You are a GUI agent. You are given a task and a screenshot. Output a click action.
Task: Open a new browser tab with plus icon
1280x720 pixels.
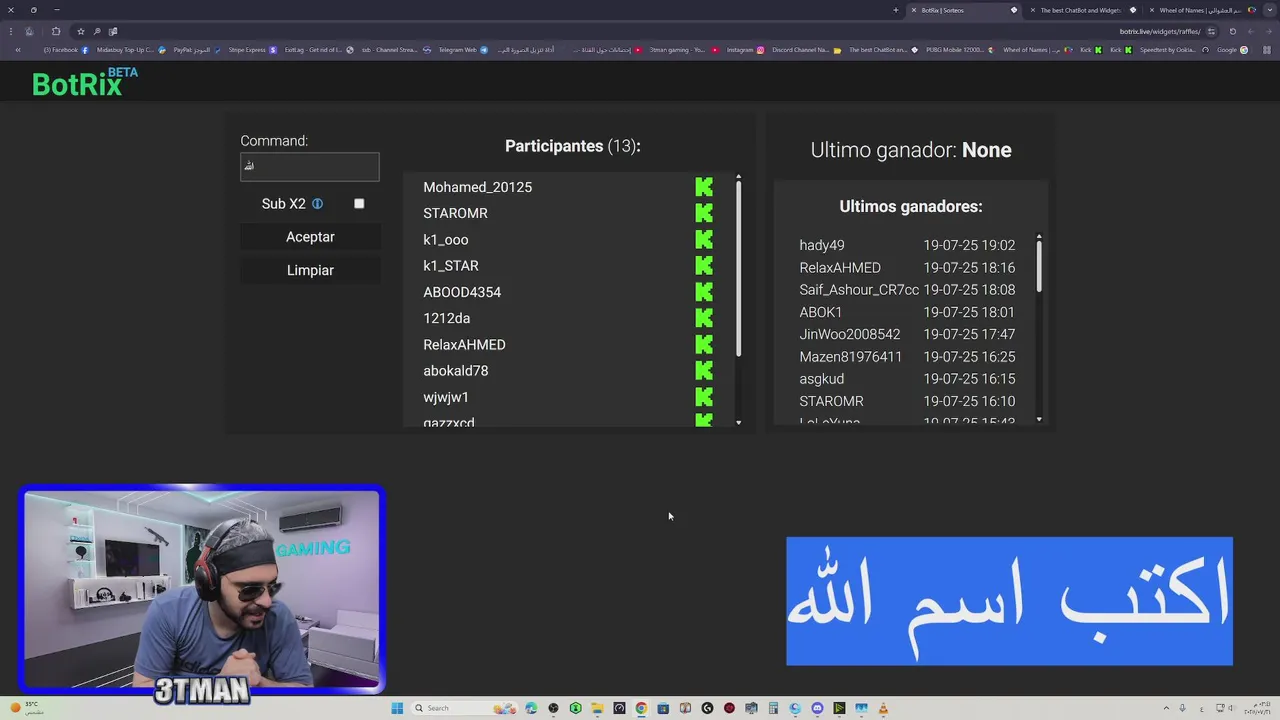point(896,10)
